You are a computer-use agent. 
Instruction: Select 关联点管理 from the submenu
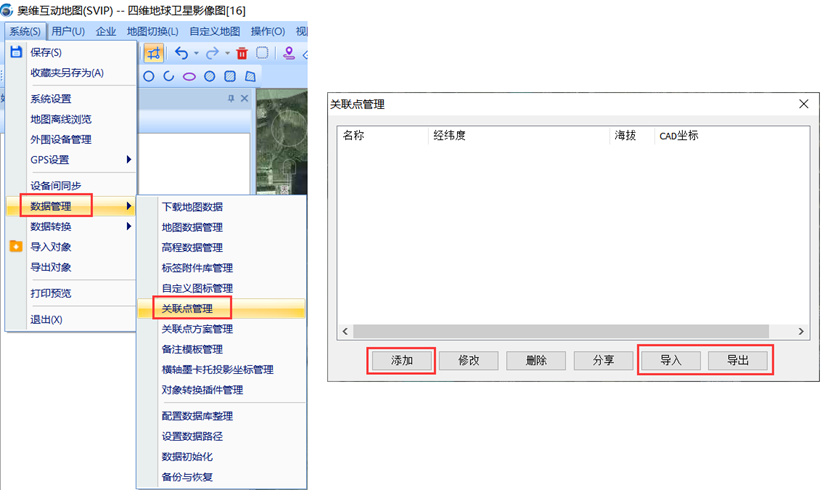(x=187, y=309)
